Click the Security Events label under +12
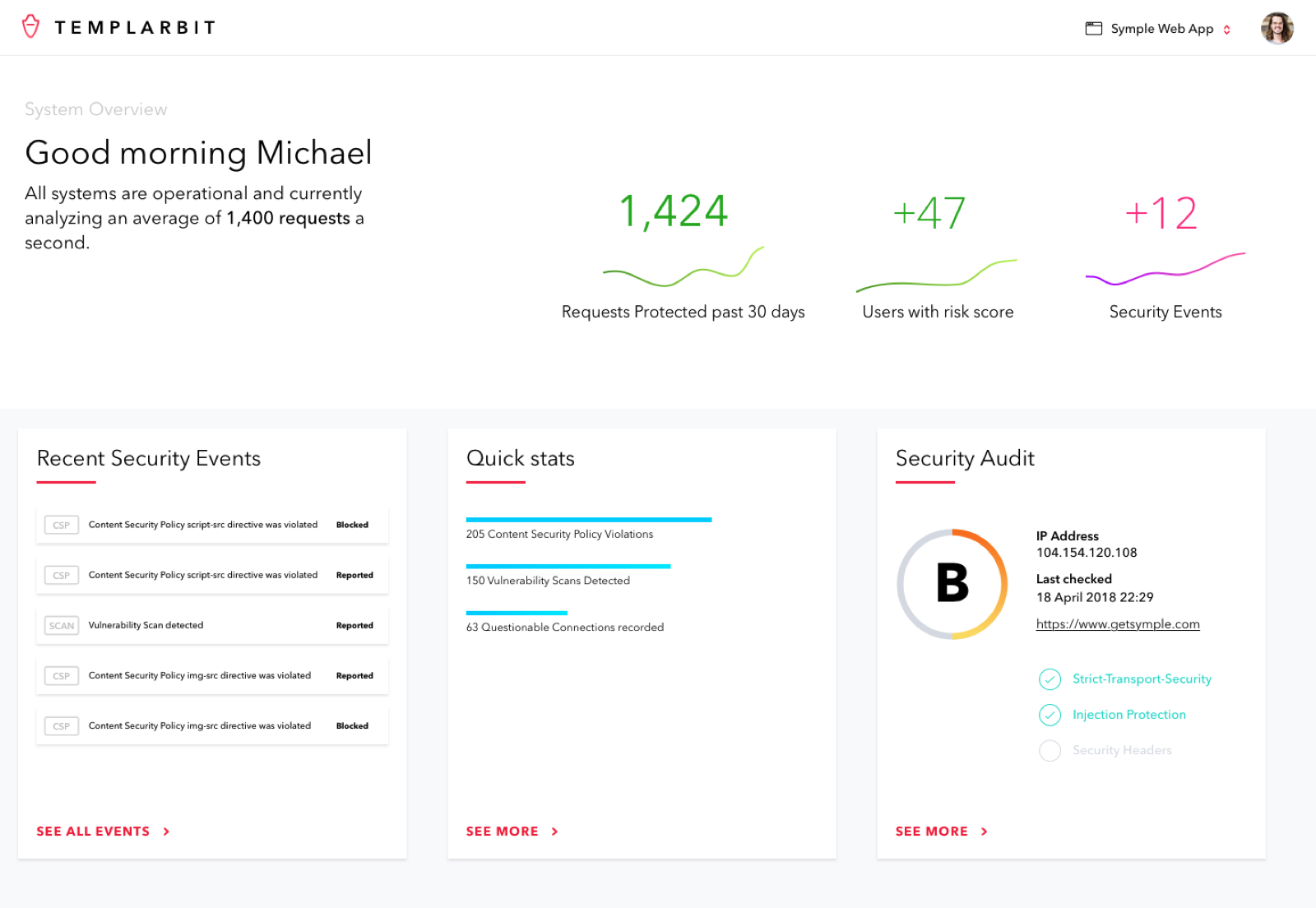The height and width of the screenshot is (908, 1316). click(x=1165, y=313)
